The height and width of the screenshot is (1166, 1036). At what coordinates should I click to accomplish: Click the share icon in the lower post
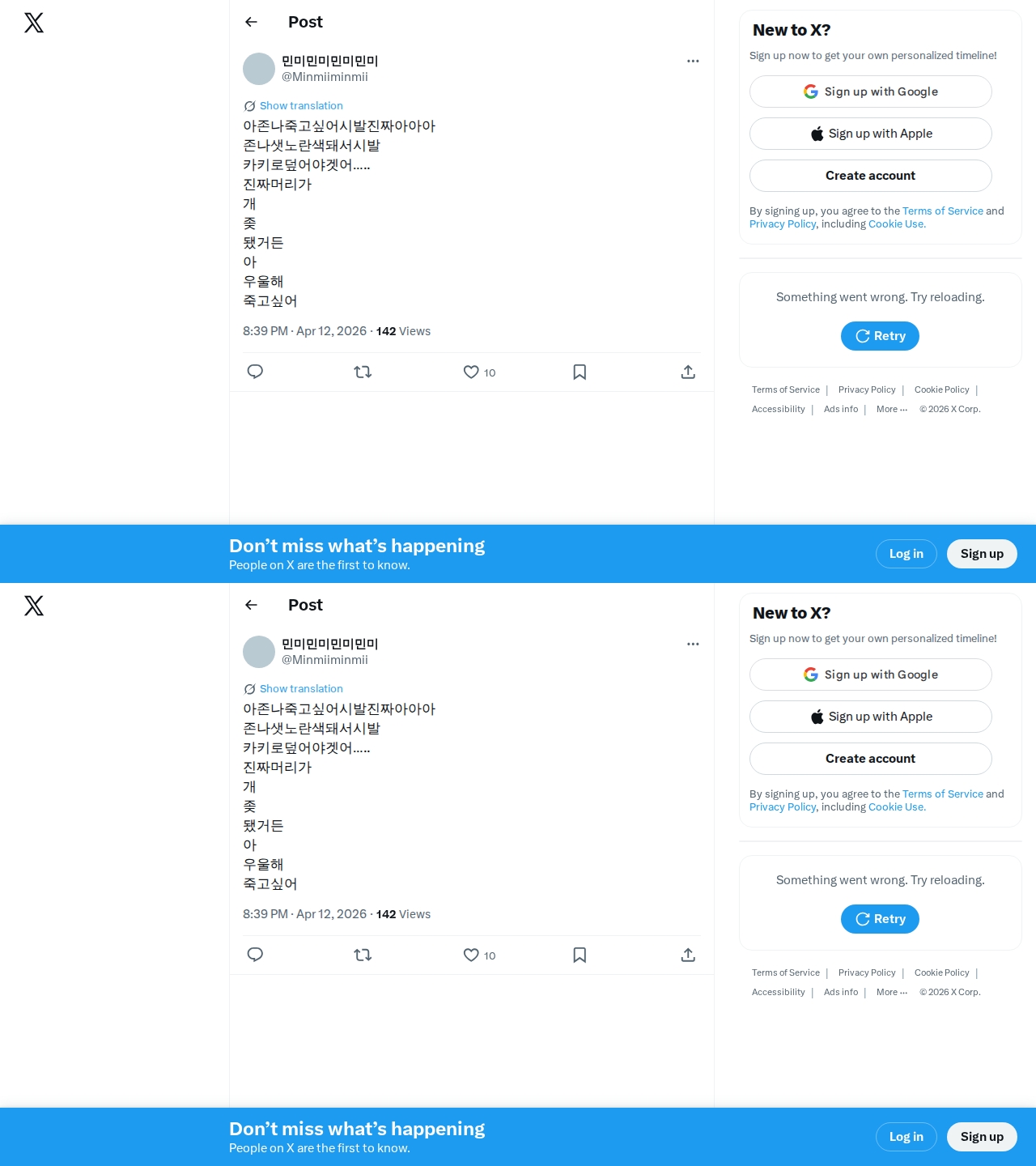688,955
